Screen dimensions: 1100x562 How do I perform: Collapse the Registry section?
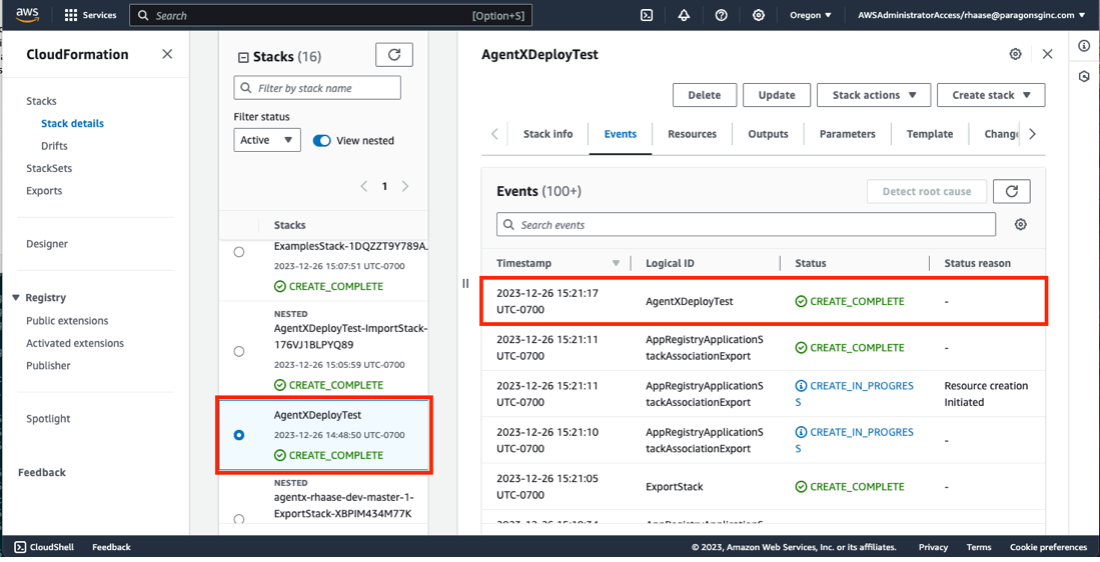(15, 297)
